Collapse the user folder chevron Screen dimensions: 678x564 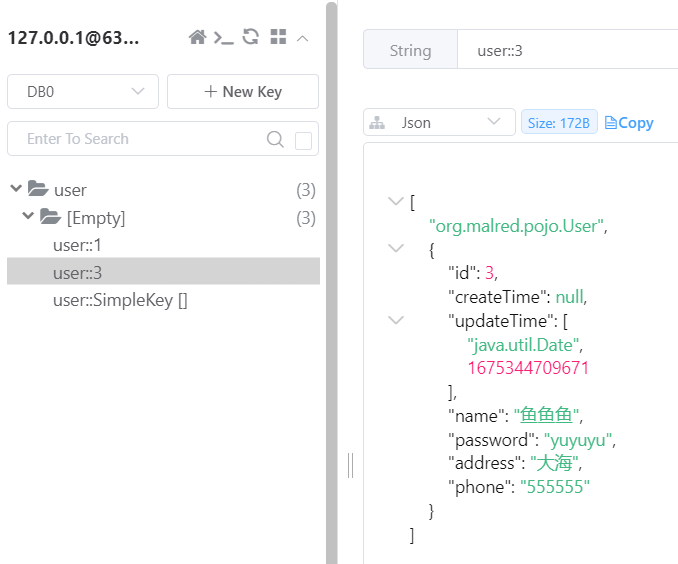(x=16, y=188)
